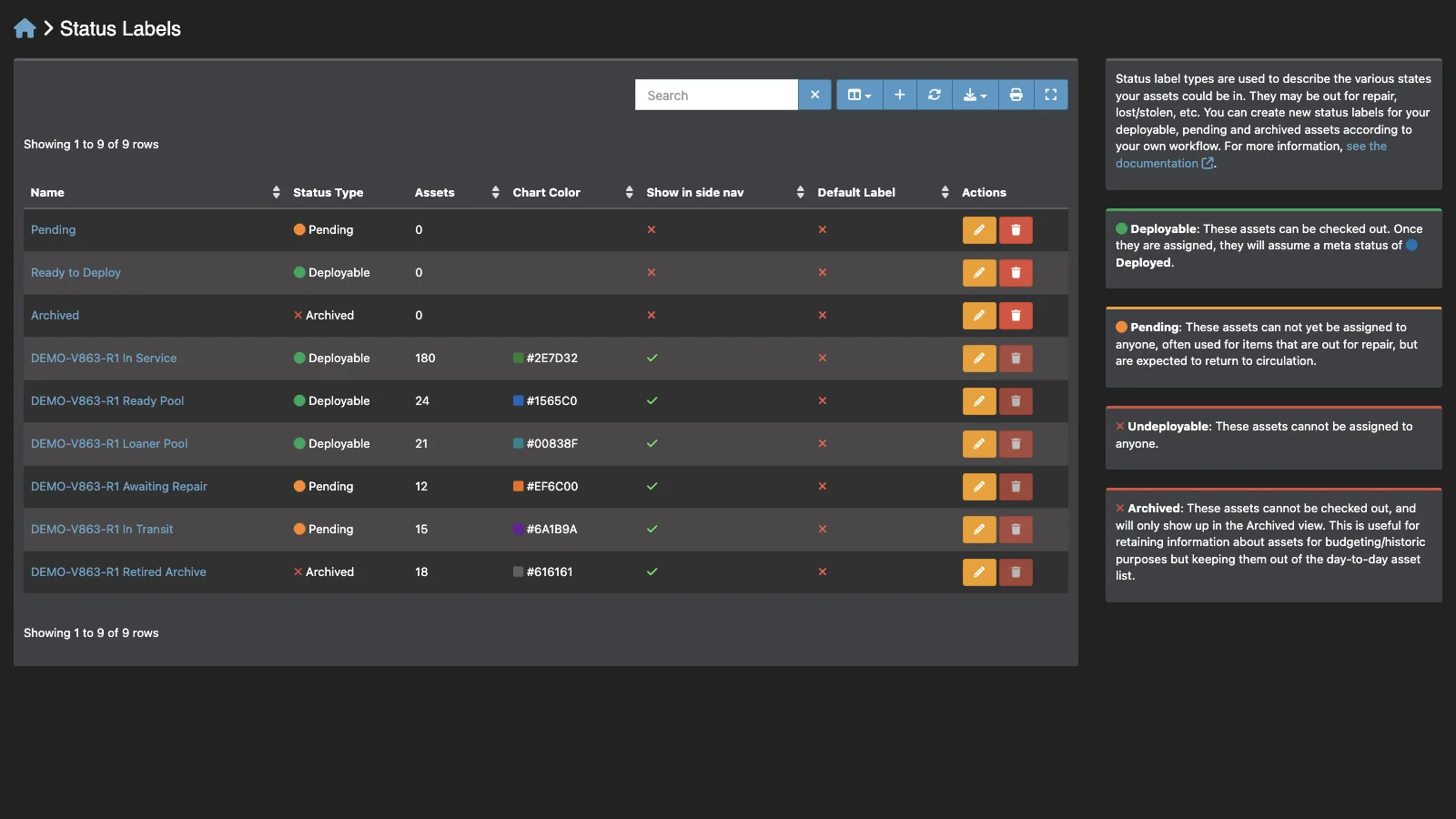This screenshot has width=1456, height=819.
Task: Click delete icon for Awaiting Repair row
Action: click(1016, 487)
